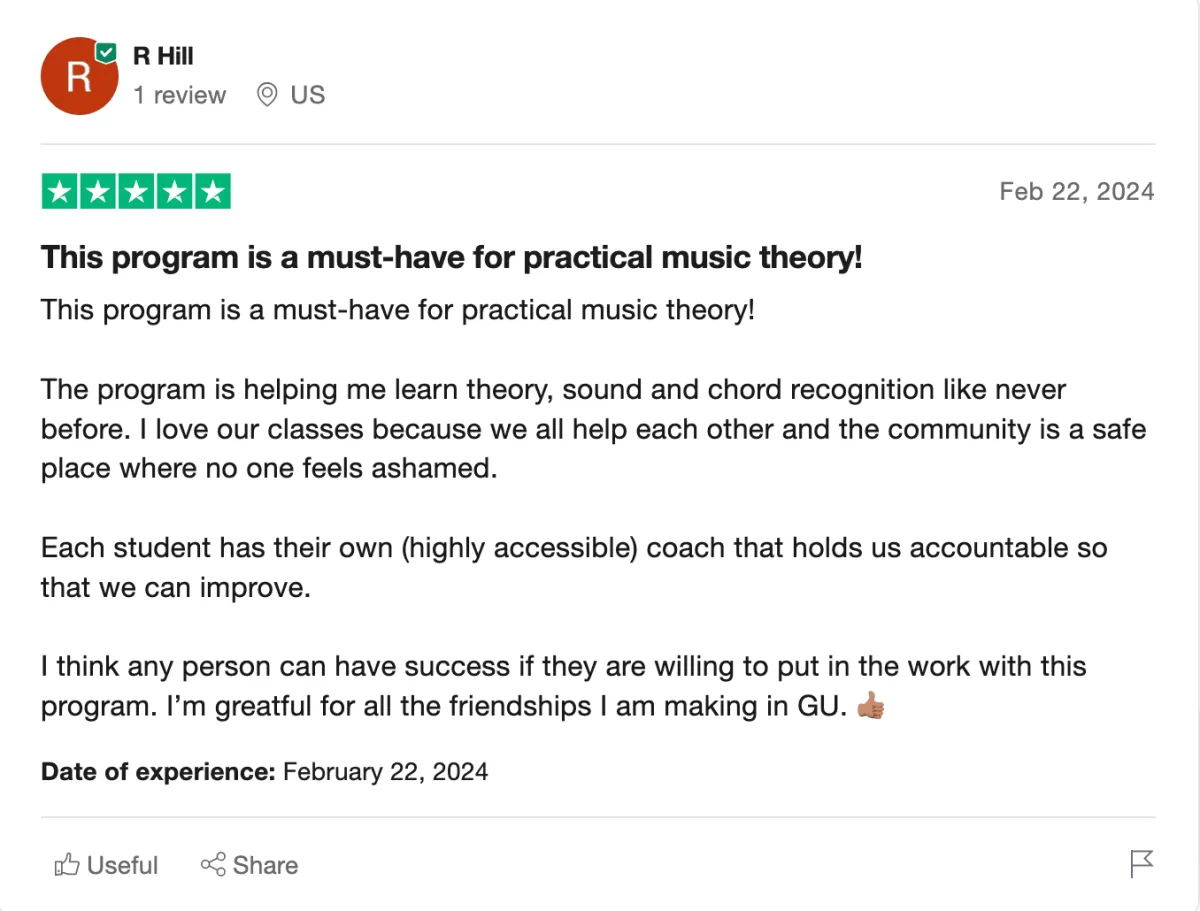Open the bold review title heading

450,258
